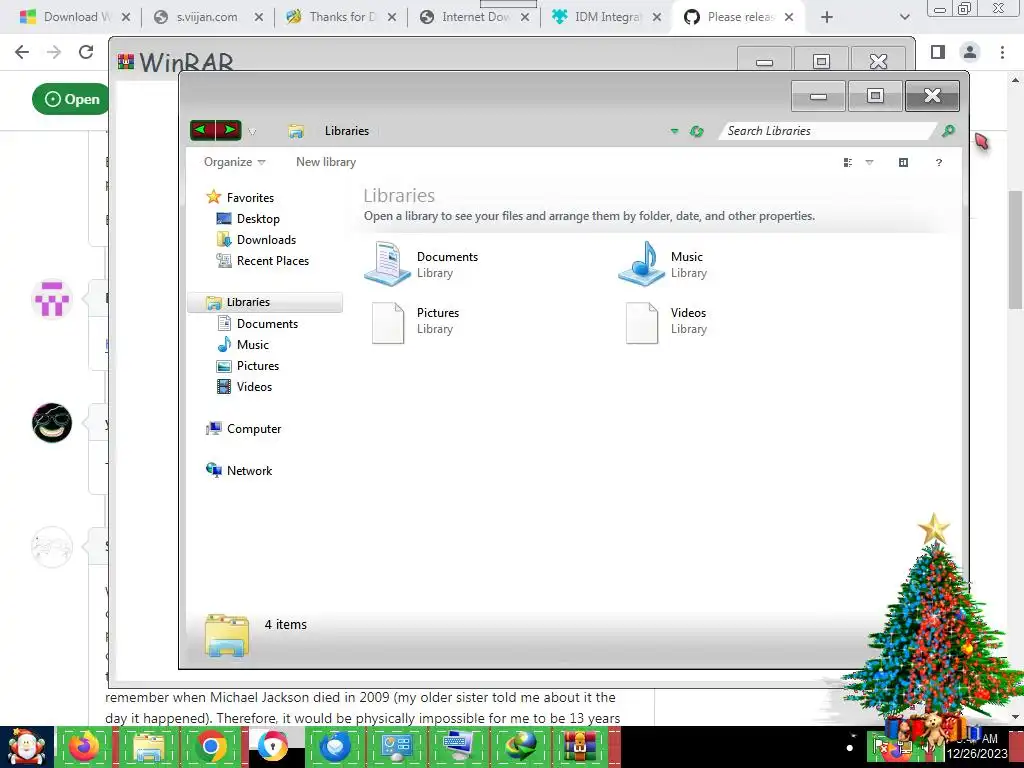
Task: Click the Documents library icon in content area
Action: 387,264
